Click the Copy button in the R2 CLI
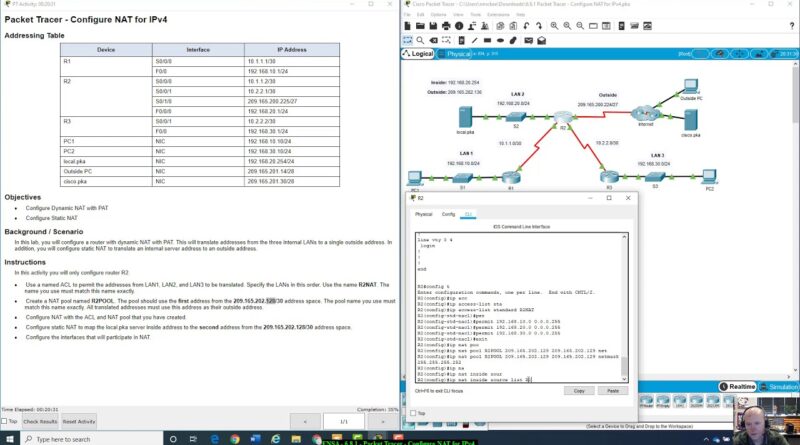 coord(579,391)
